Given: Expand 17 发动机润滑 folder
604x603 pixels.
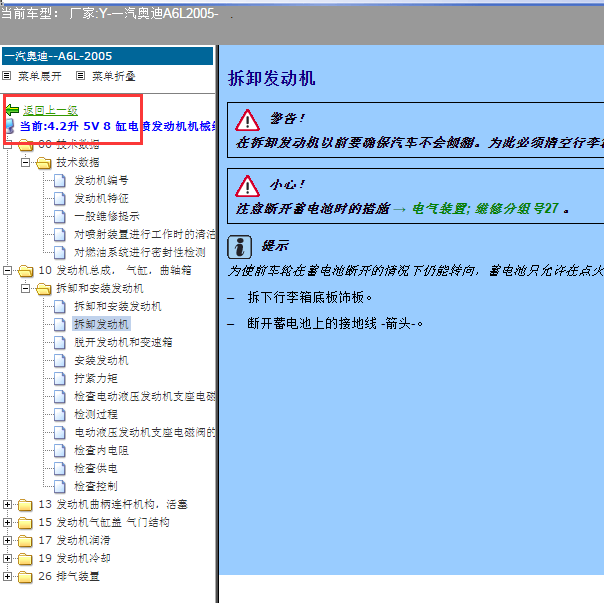Looking at the screenshot, I should [7, 540].
